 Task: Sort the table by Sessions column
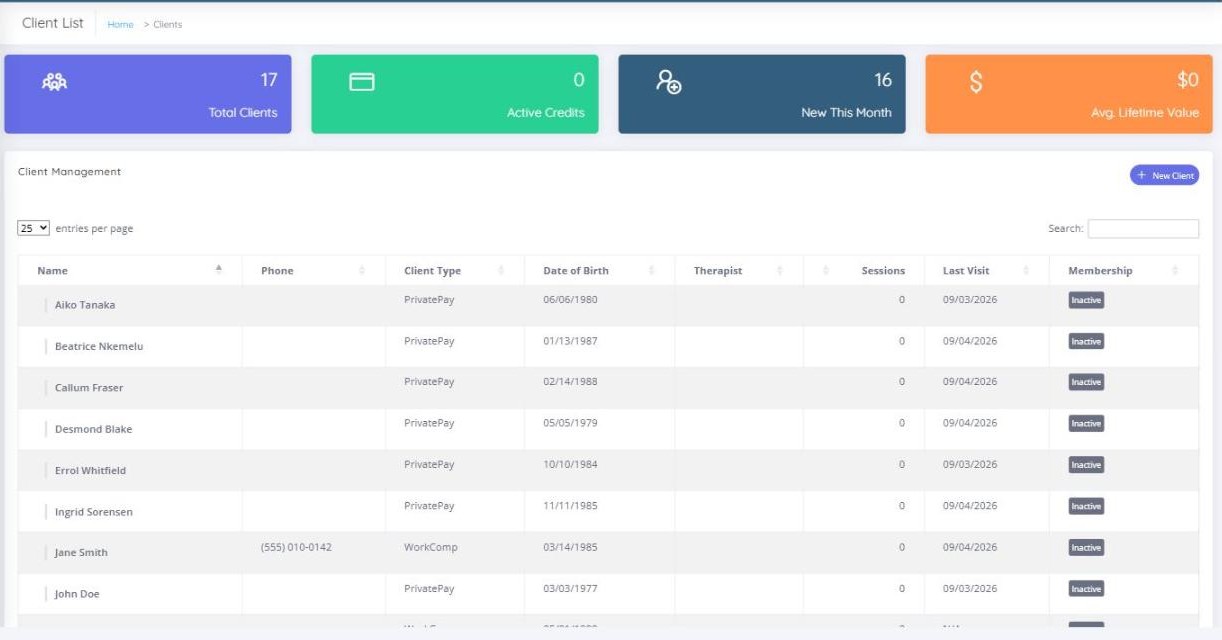click(x=864, y=270)
